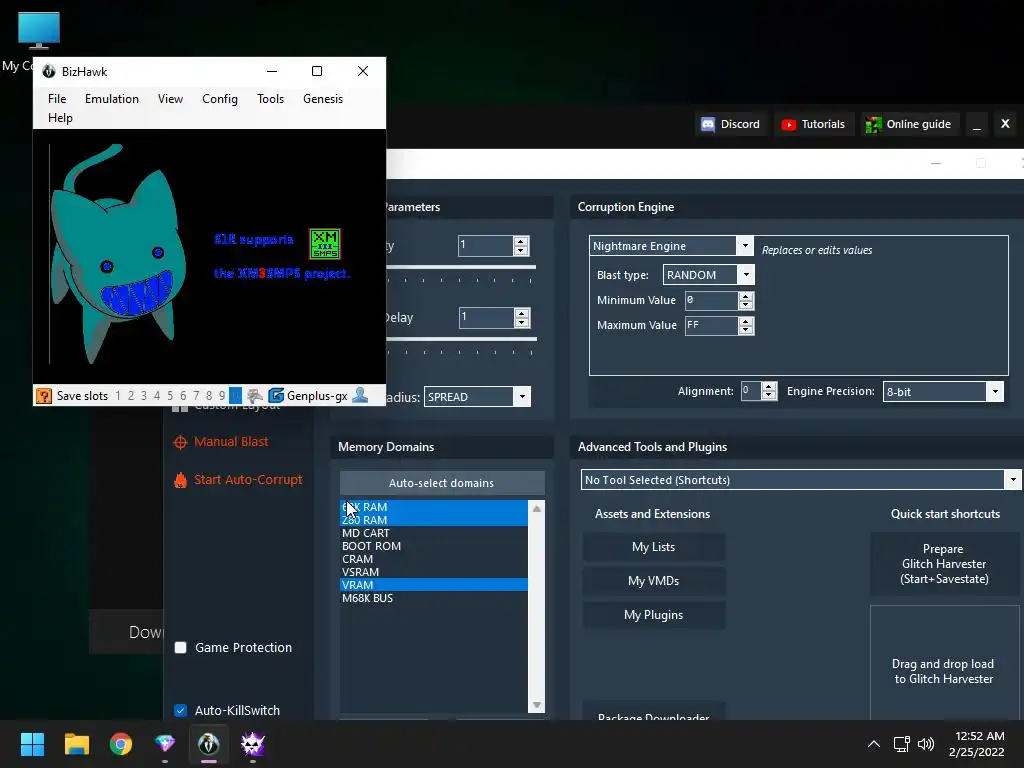The image size is (1024, 768).
Task: Click the Maximum Value FF input field
Action: (x=711, y=325)
